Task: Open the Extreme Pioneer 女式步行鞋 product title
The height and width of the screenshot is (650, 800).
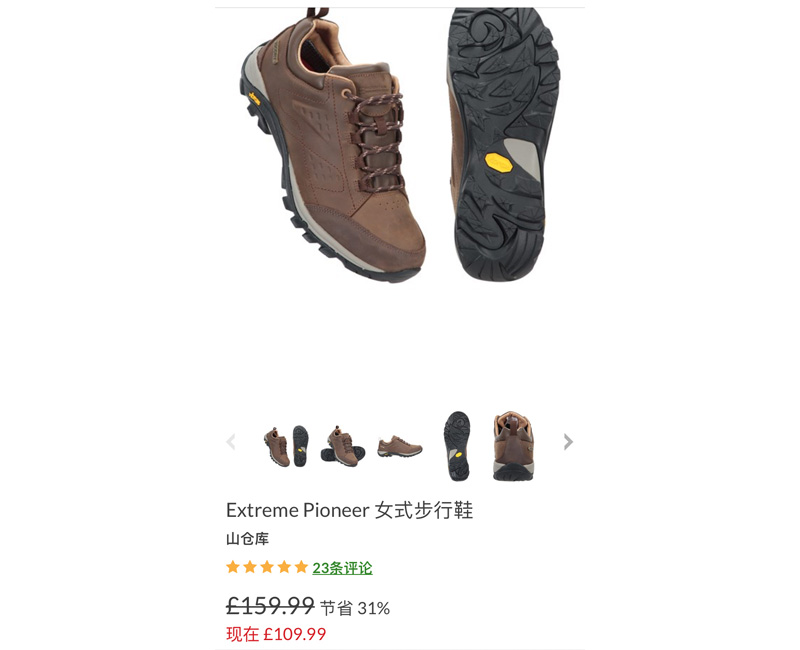Action: [349, 510]
